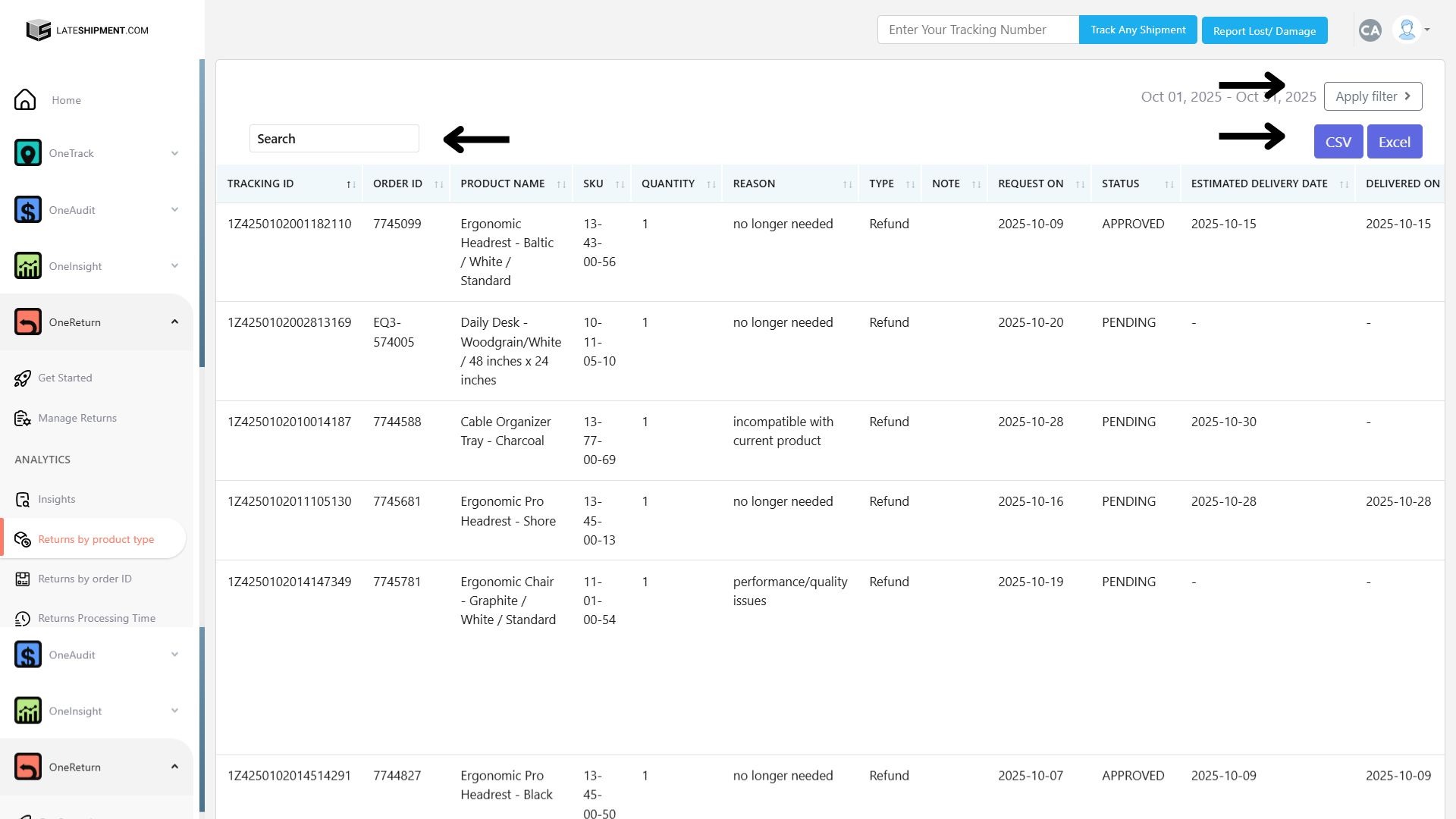Click the Manage Returns box icon

tap(23, 419)
